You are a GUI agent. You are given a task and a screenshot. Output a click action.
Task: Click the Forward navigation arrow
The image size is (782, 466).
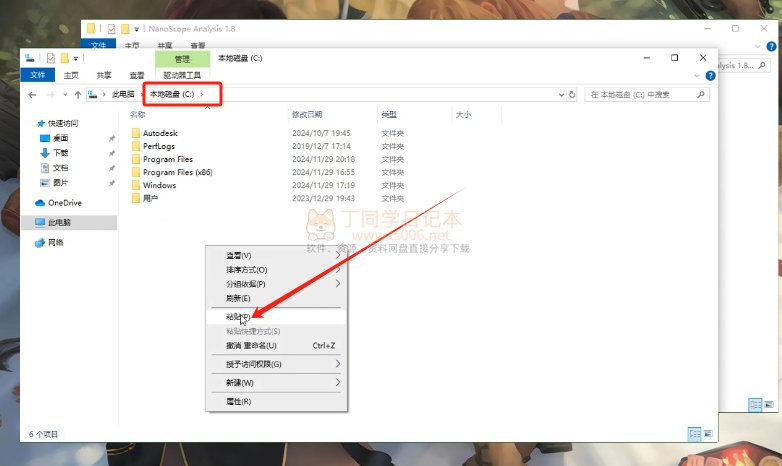tap(50, 95)
